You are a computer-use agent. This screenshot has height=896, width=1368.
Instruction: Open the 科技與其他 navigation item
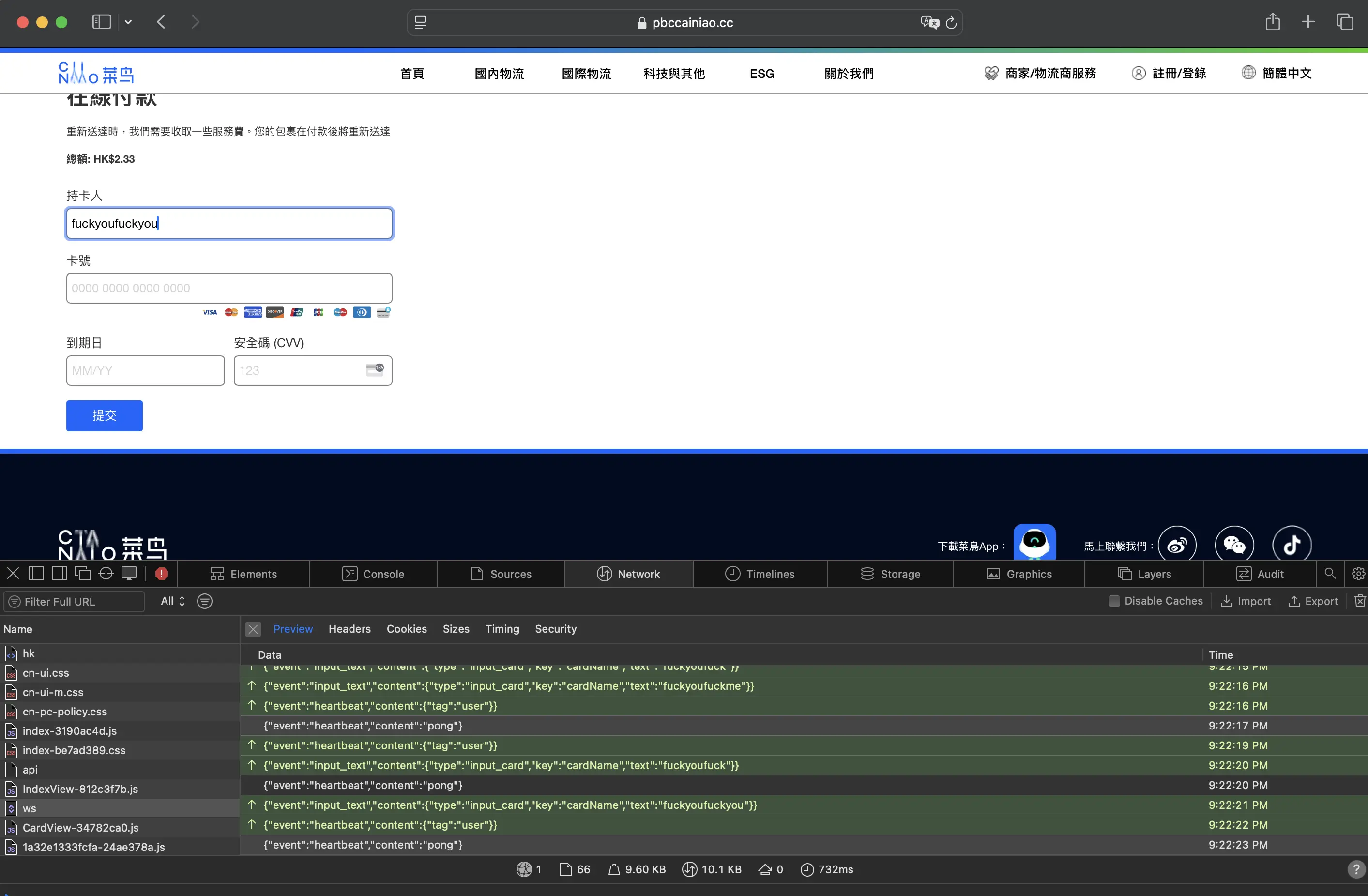[x=674, y=74]
